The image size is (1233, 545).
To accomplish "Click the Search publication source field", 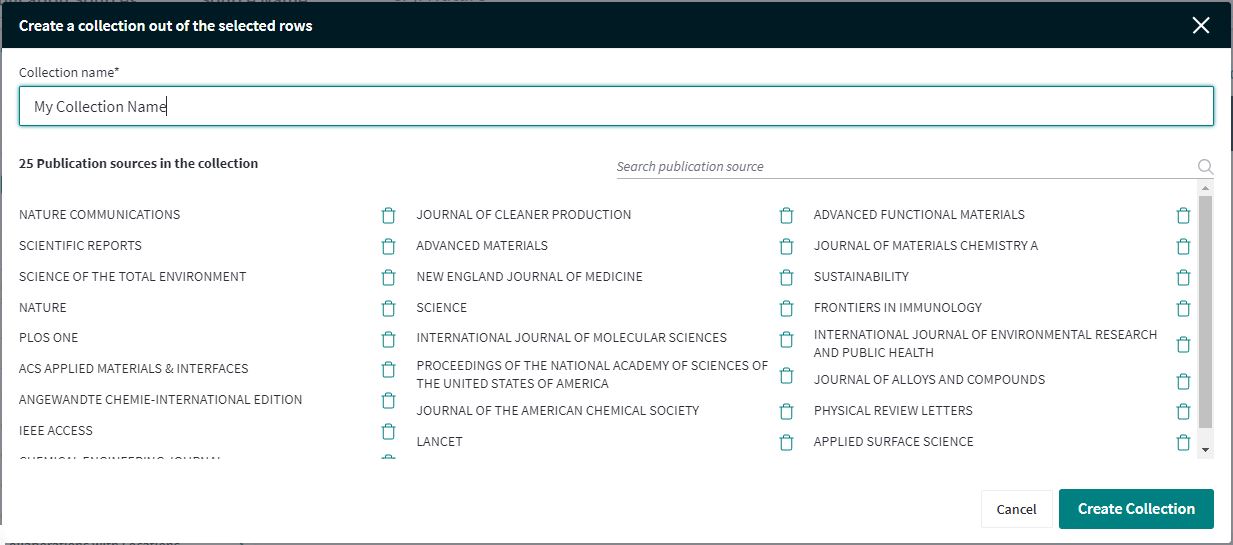I will (x=905, y=167).
